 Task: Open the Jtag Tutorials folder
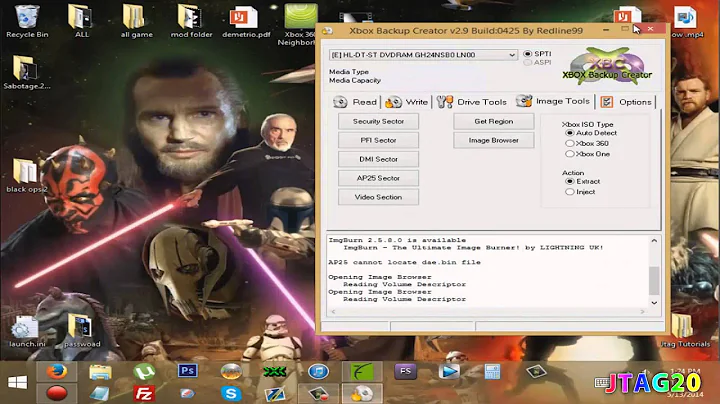[x=685, y=331]
